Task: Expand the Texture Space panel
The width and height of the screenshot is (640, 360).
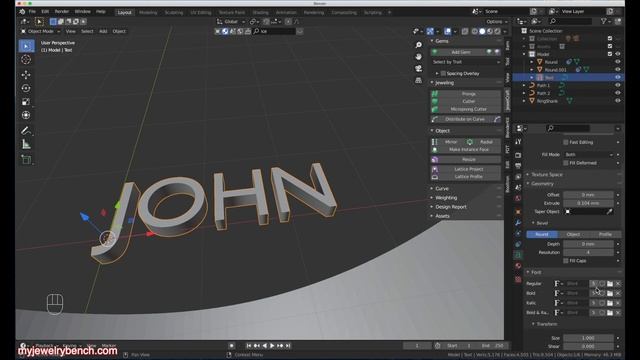Action: (547, 175)
